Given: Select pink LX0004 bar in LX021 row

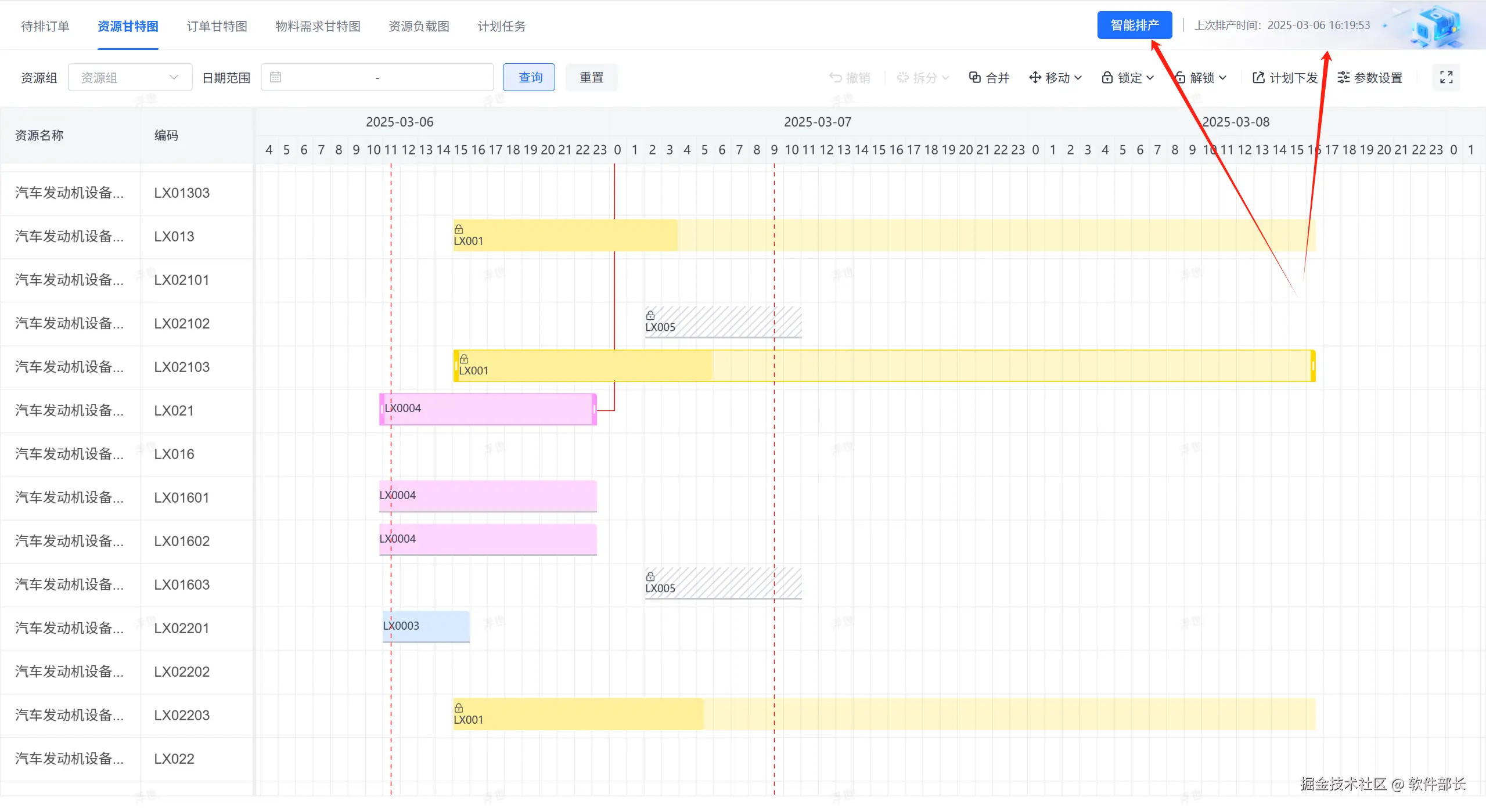Looking at the screenshot, I should pos(488,409).
